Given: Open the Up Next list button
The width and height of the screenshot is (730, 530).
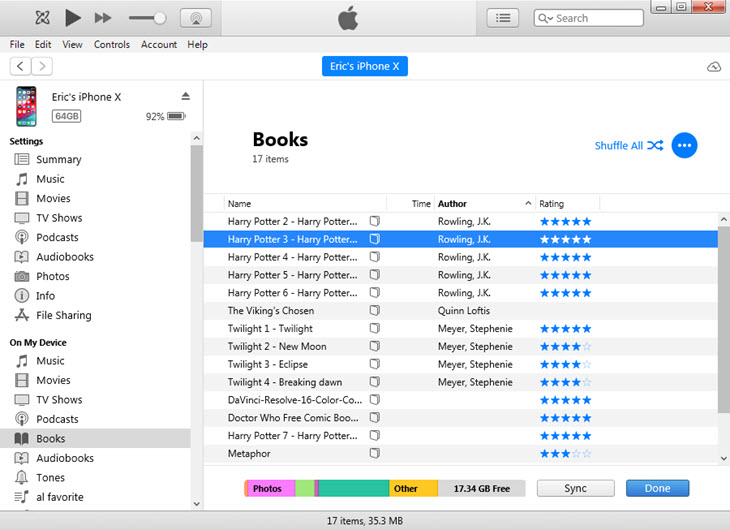Looking at the screenshot, I should coord(503,18).
